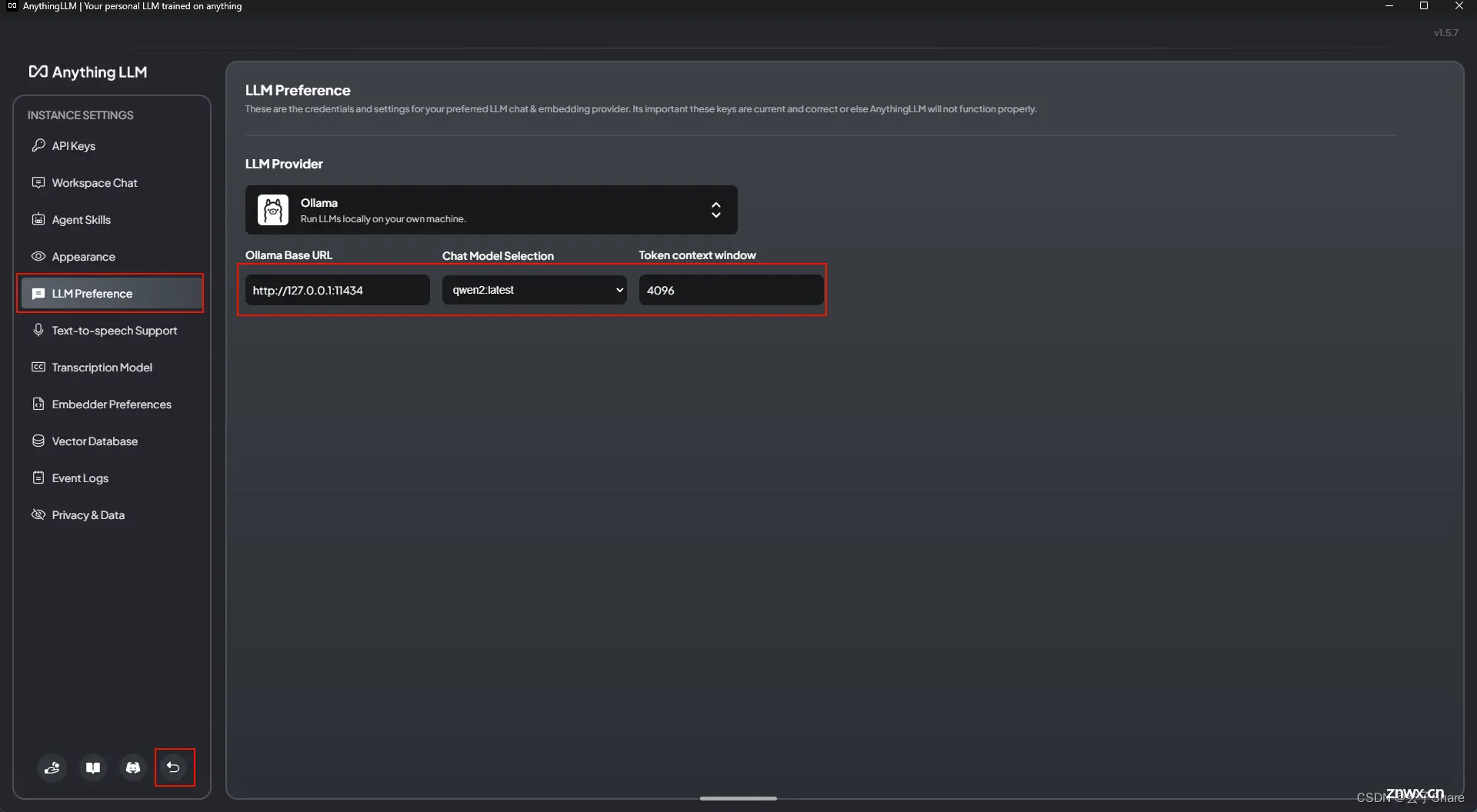Click the back arrow to exit settings
This screenshot has height=812, width=1477.
click(174, 767)
